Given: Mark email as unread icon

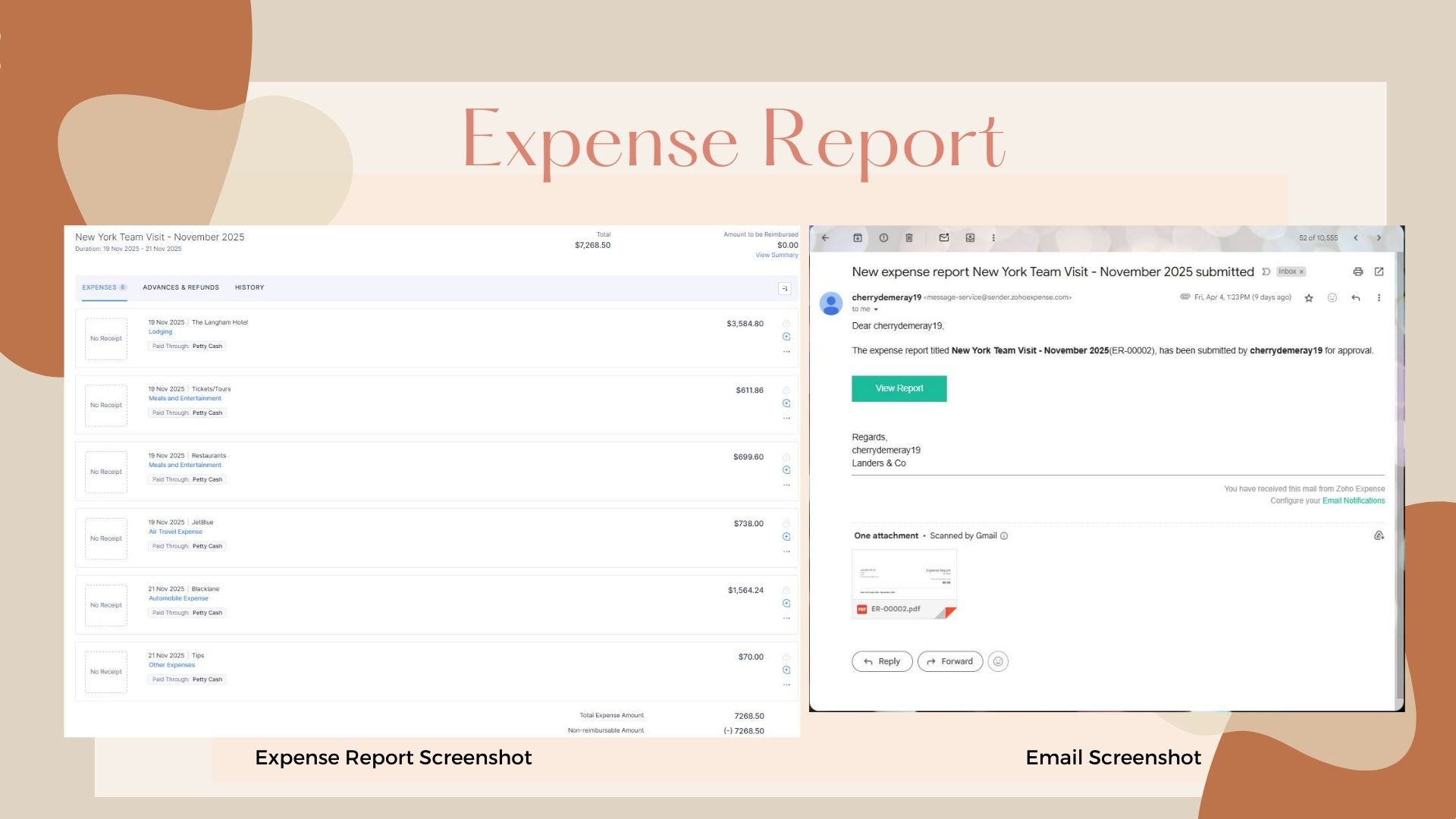Looking at the screenshot, I should (x=944, y=238).
